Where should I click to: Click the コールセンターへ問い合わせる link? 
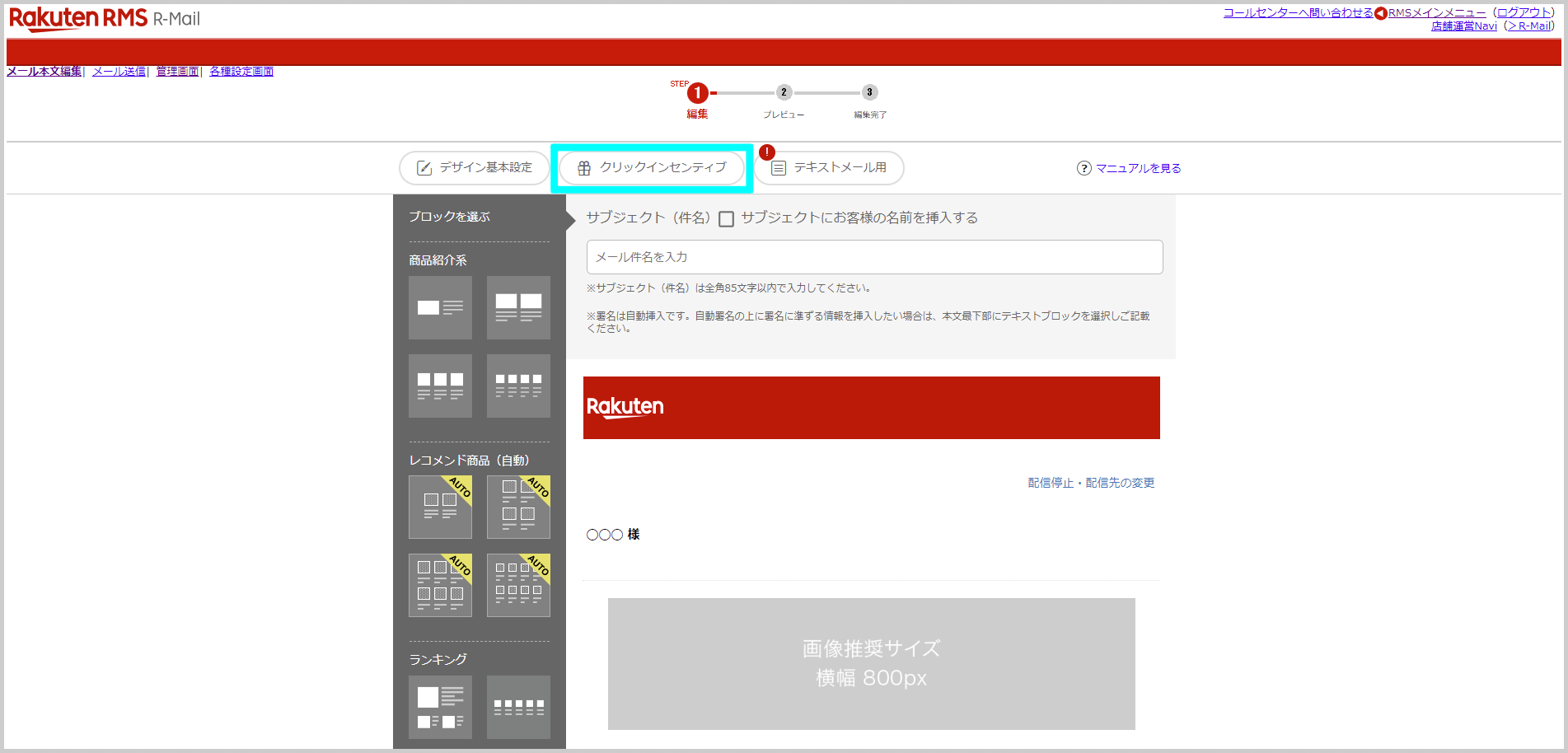pyautogui.click(x=1299, y=12)
